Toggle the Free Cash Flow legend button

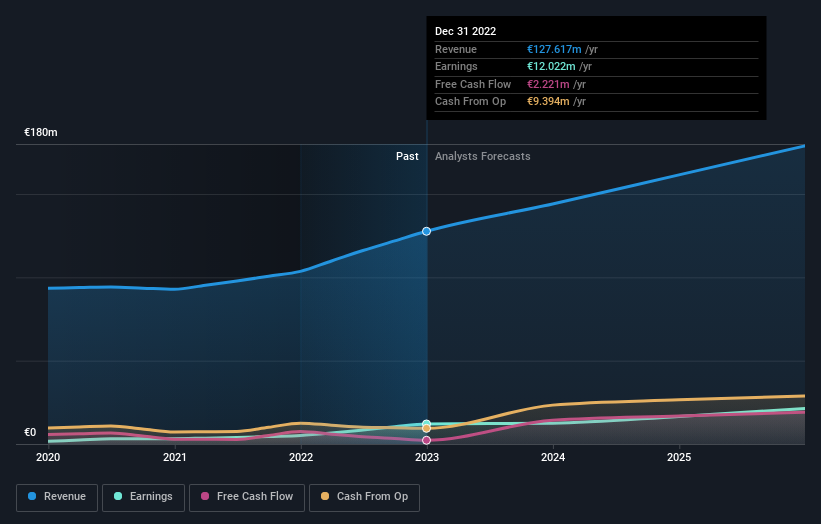click(x=247, y=497)
